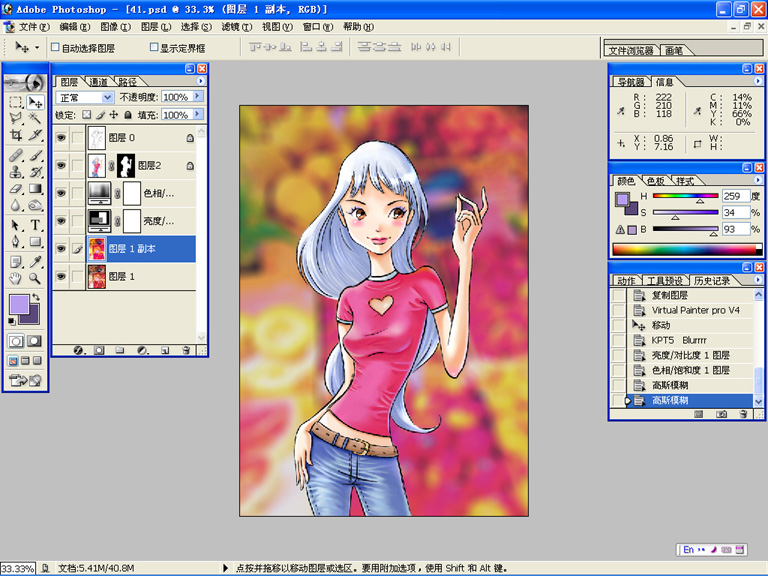This screenshot has width=768, height=576.
Task: Add layer style icon in Layers panel
Action: point(78,350)
